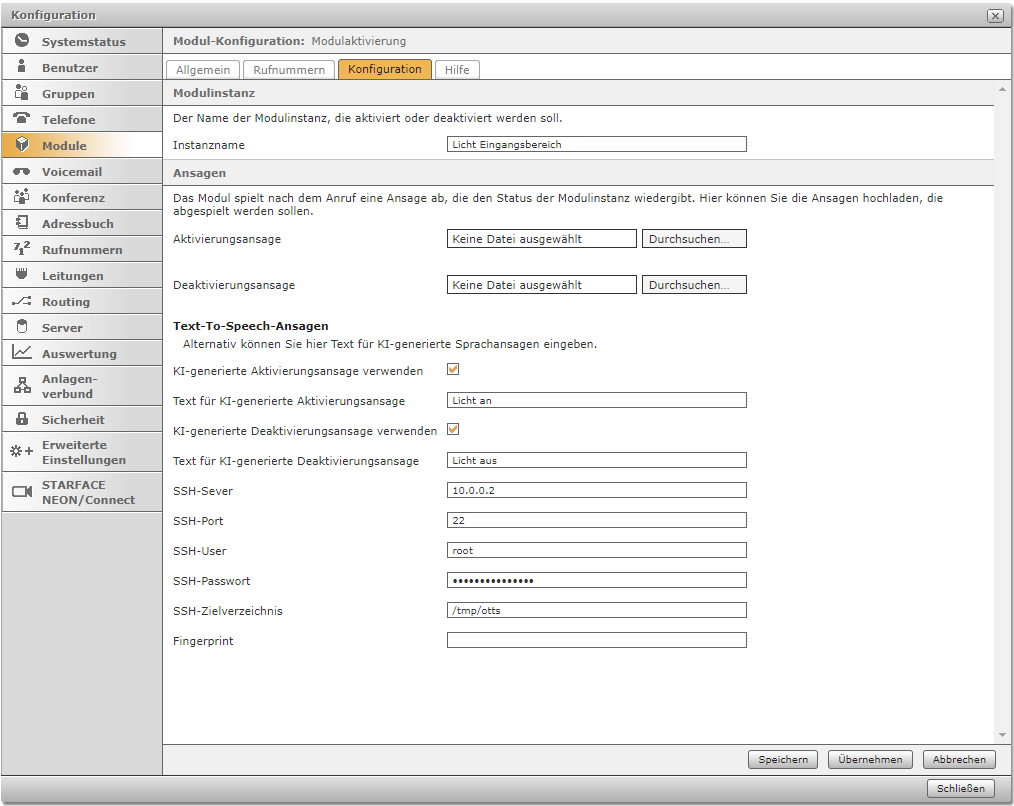
Task: Open the Auswertung sidebar section
Action: click(x=81, y=353)
